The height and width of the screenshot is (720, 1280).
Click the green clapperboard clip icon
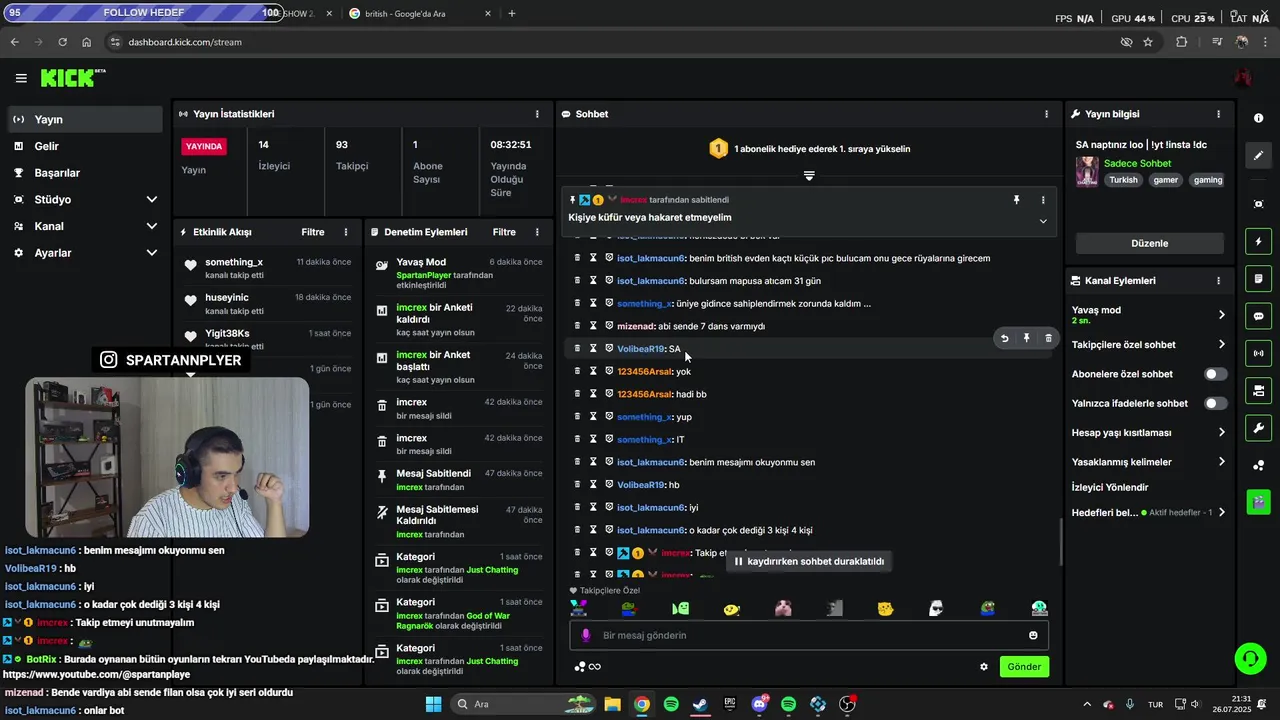coord(1258,502)
